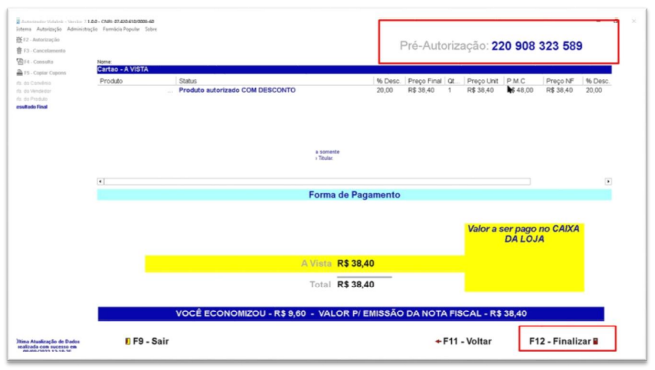This screenshot has width=655, height=370.
Task: Click the F11 Voltar red arrow icon
Action: 438,342
